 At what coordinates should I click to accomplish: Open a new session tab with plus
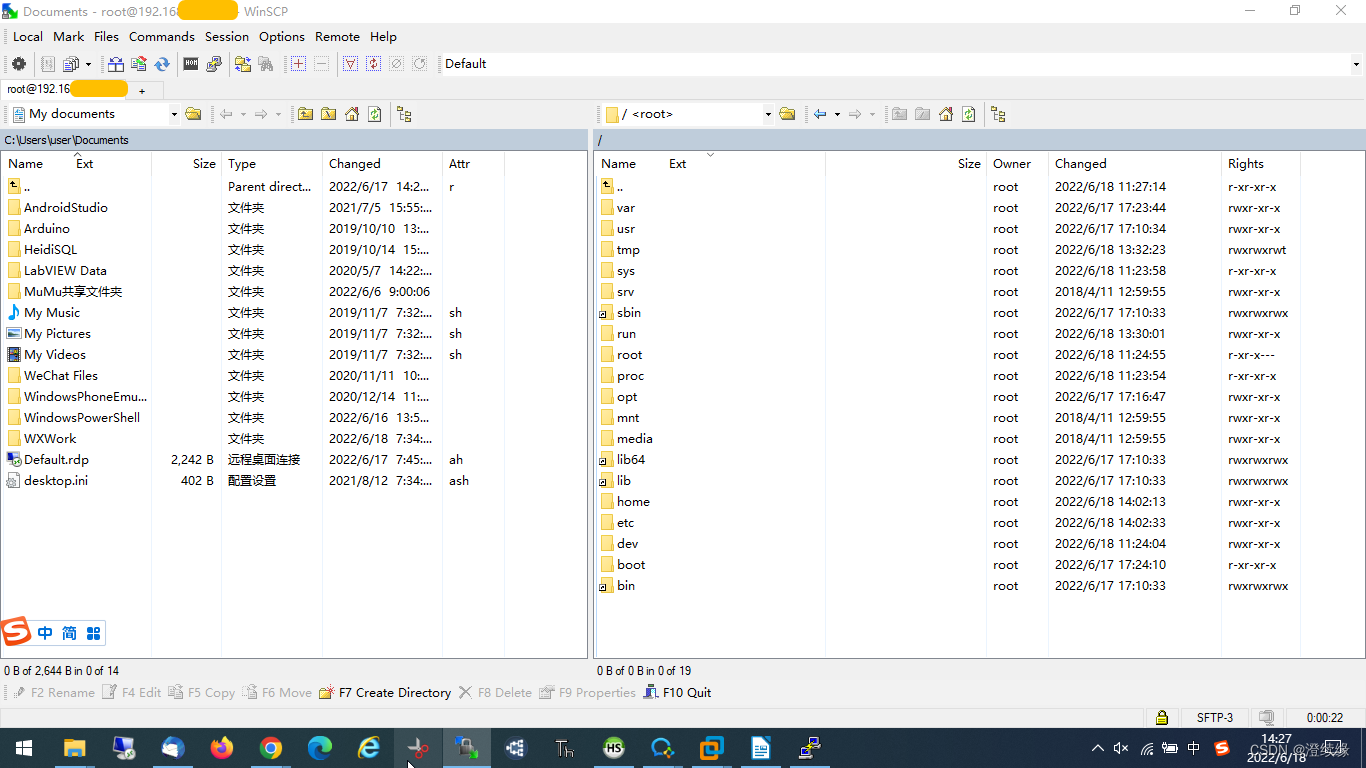coord(142,91)
